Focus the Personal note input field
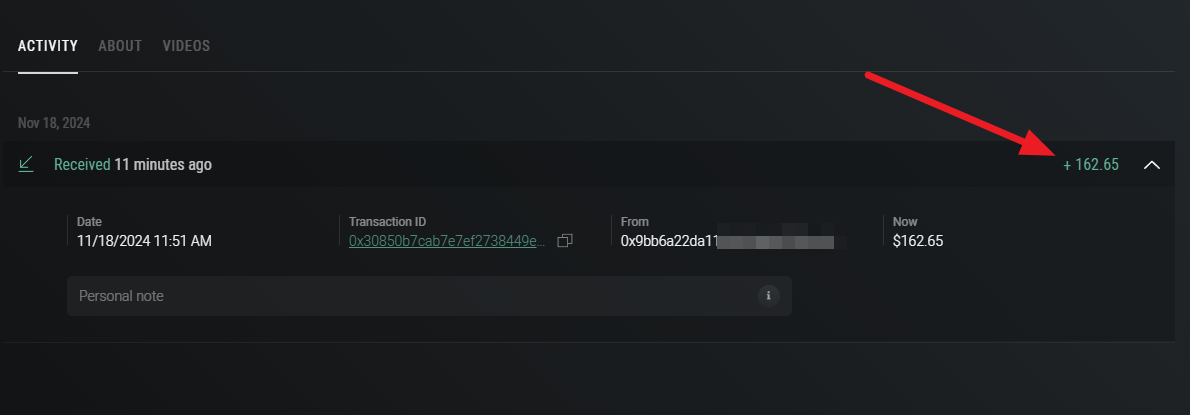This screenshot has width=1190, height=415. [410, 296]
